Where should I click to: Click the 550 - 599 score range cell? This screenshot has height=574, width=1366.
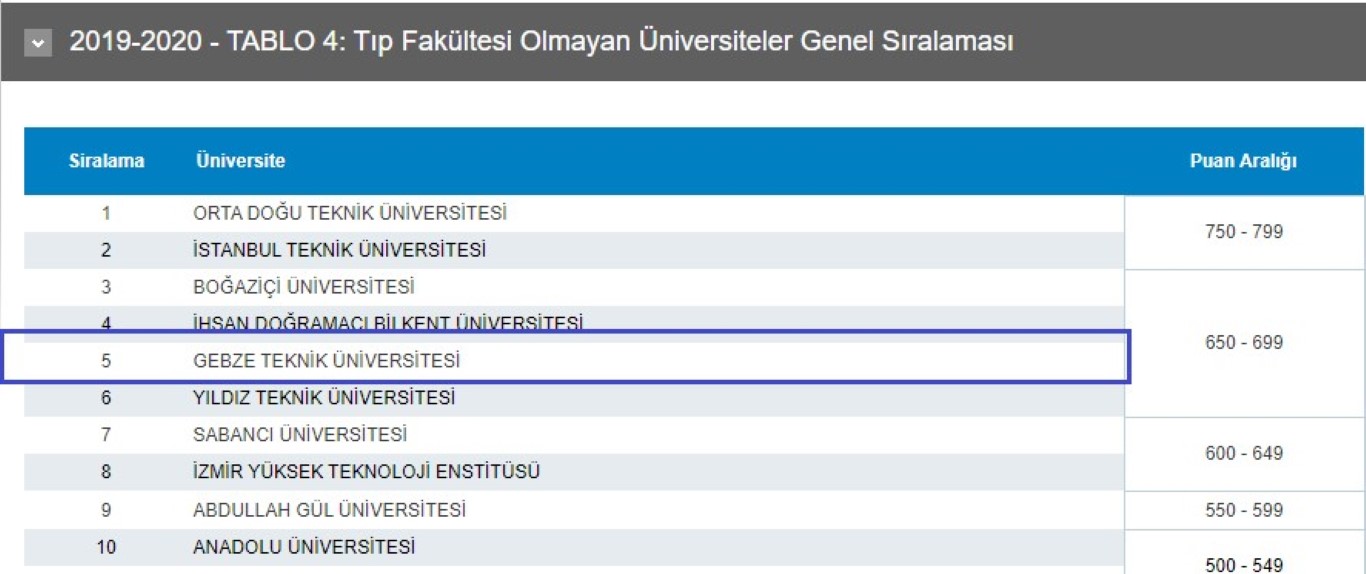pos(1244,510)
